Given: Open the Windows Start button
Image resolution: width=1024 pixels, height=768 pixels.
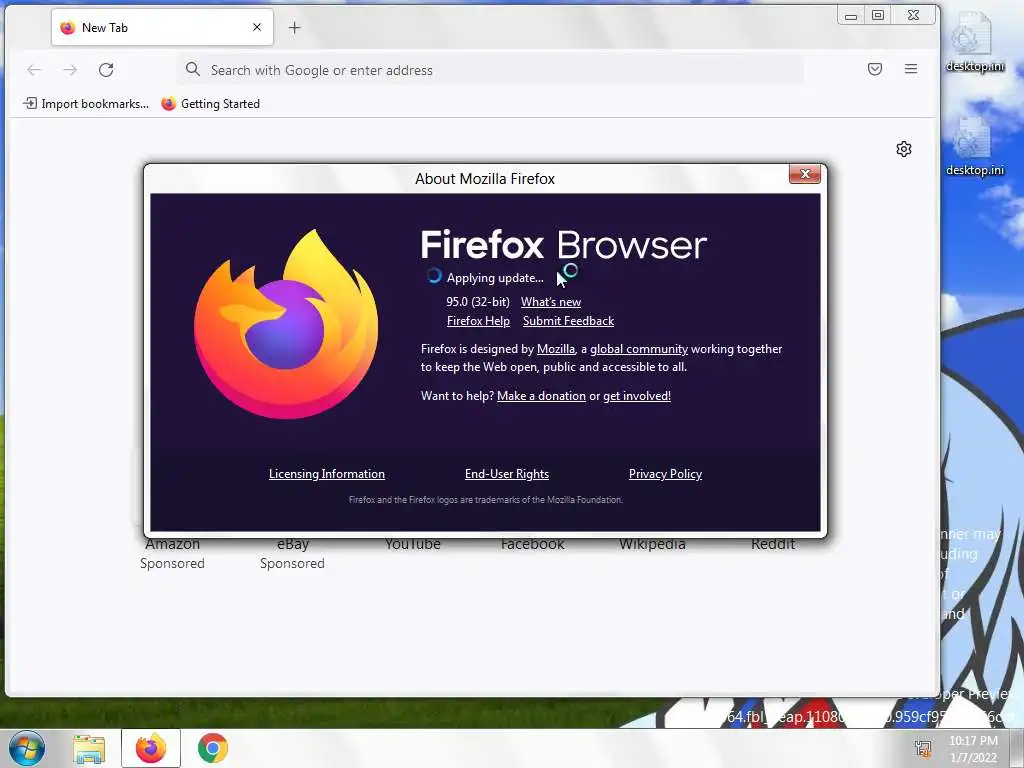Looking at the screenshot, I should (x=27, y=748).
